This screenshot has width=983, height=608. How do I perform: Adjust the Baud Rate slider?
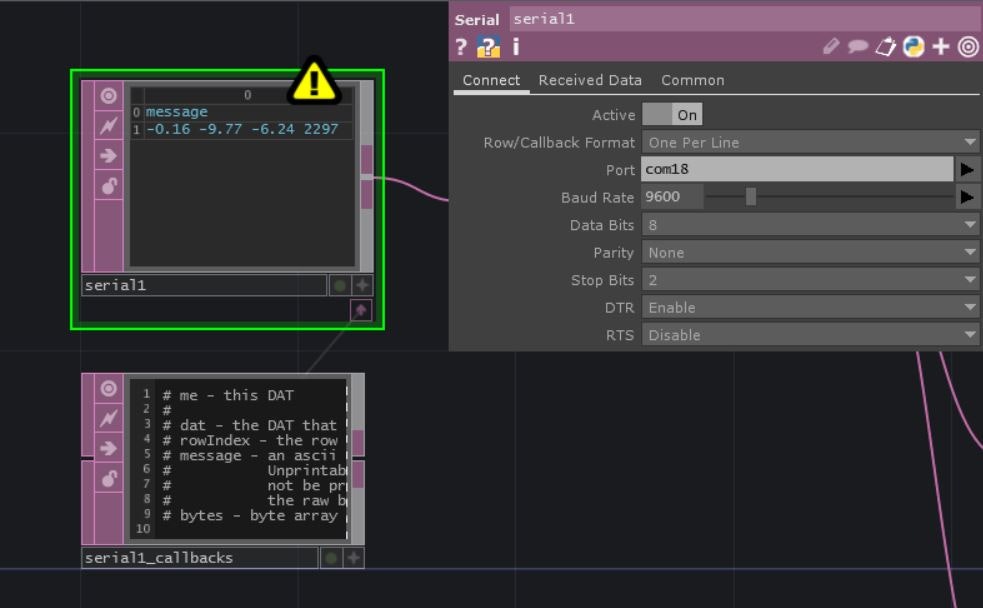(750, 197)
